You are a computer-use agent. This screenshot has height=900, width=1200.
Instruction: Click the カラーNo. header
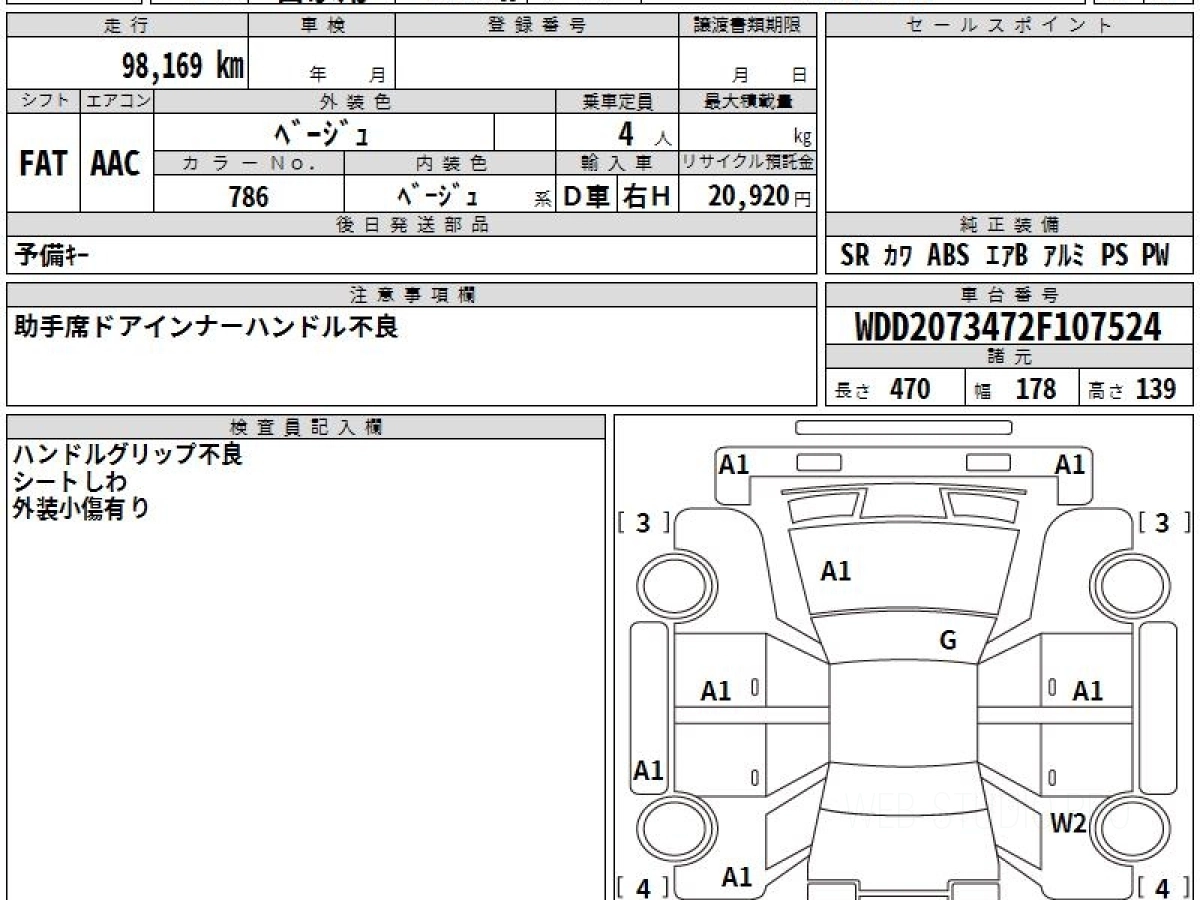click(x=249, y=163)
